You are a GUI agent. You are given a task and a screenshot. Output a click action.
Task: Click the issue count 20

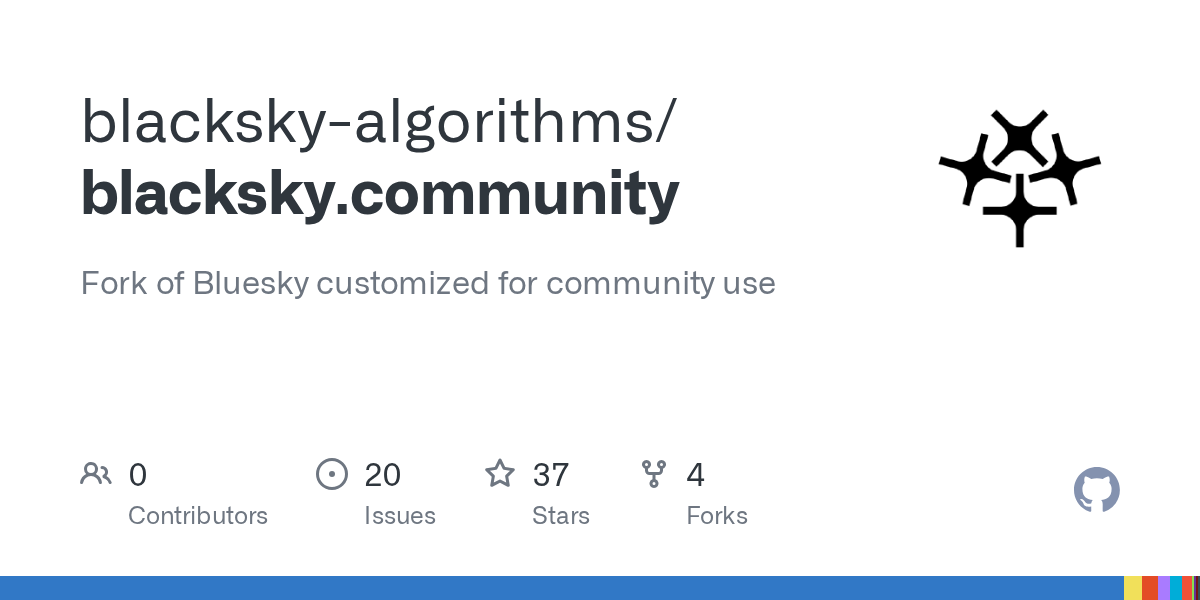point(383,475)
